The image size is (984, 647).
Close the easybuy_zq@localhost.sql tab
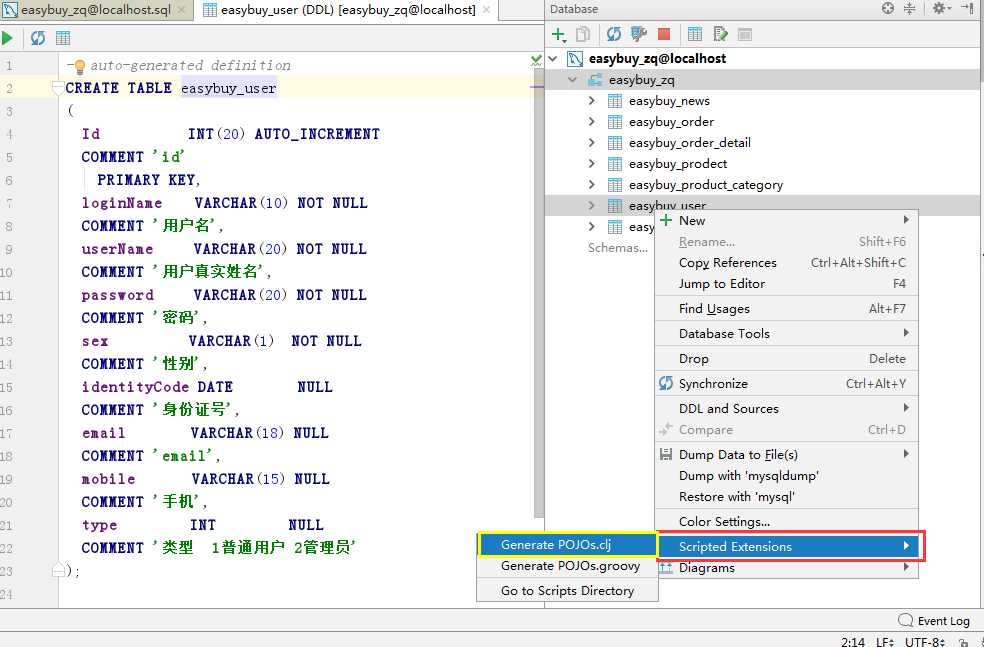pos(181,10)
